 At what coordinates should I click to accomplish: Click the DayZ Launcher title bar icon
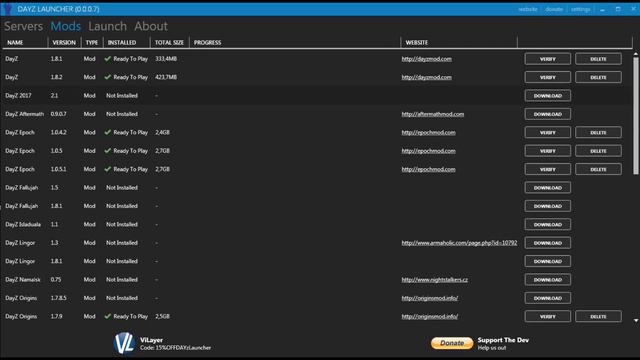[8, 9]
